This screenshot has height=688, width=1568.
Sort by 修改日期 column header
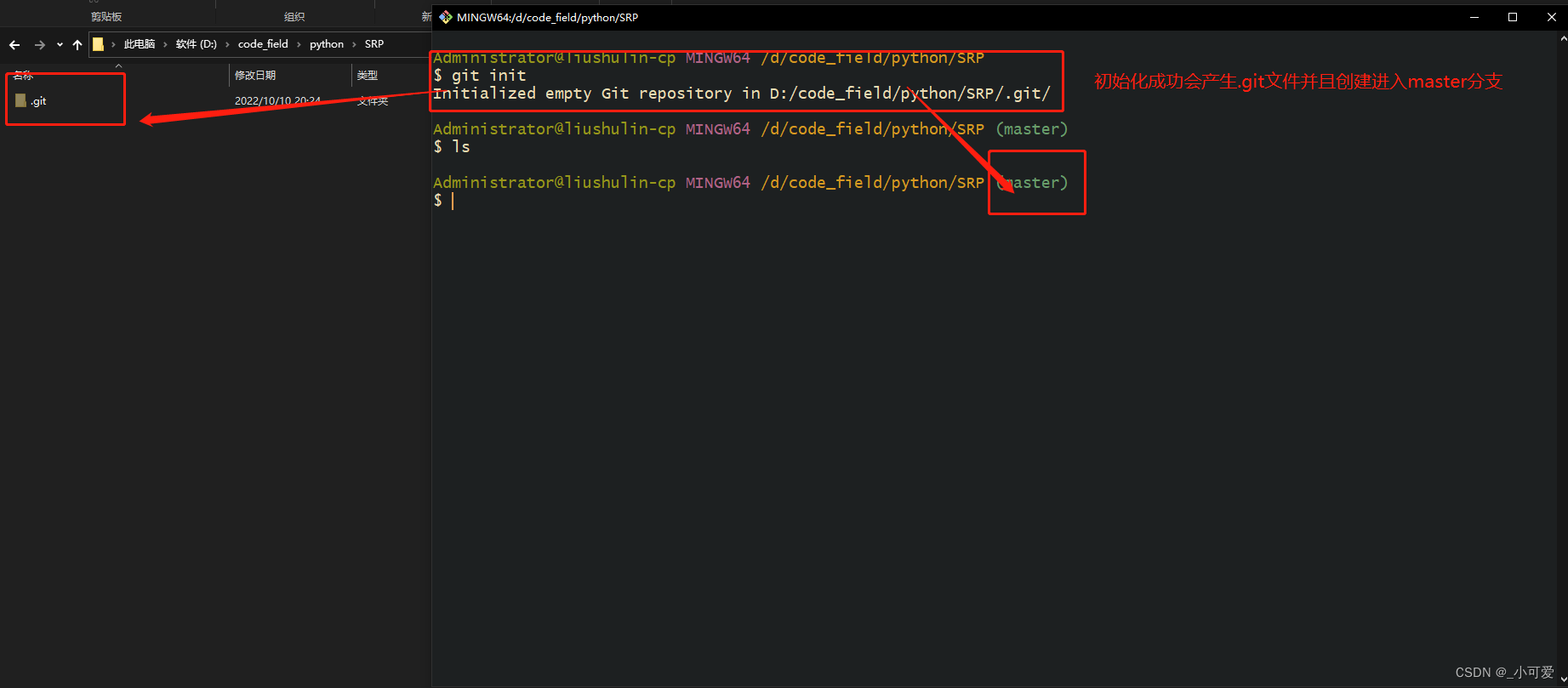pyautogui.click(x=255, y=76)
